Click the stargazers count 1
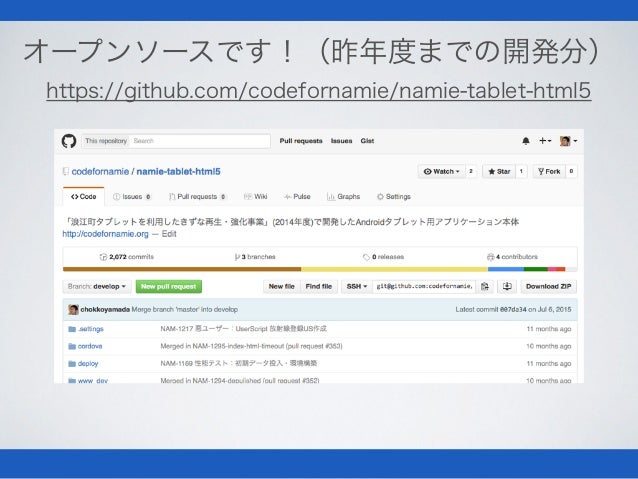Viewport: 638px width, 479px height. coord(521,171)
